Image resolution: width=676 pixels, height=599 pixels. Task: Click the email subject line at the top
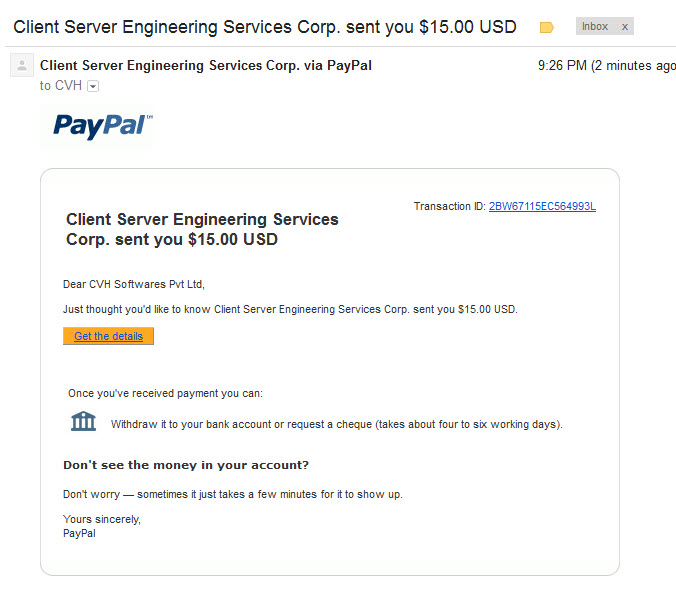(x=265, y=27)
